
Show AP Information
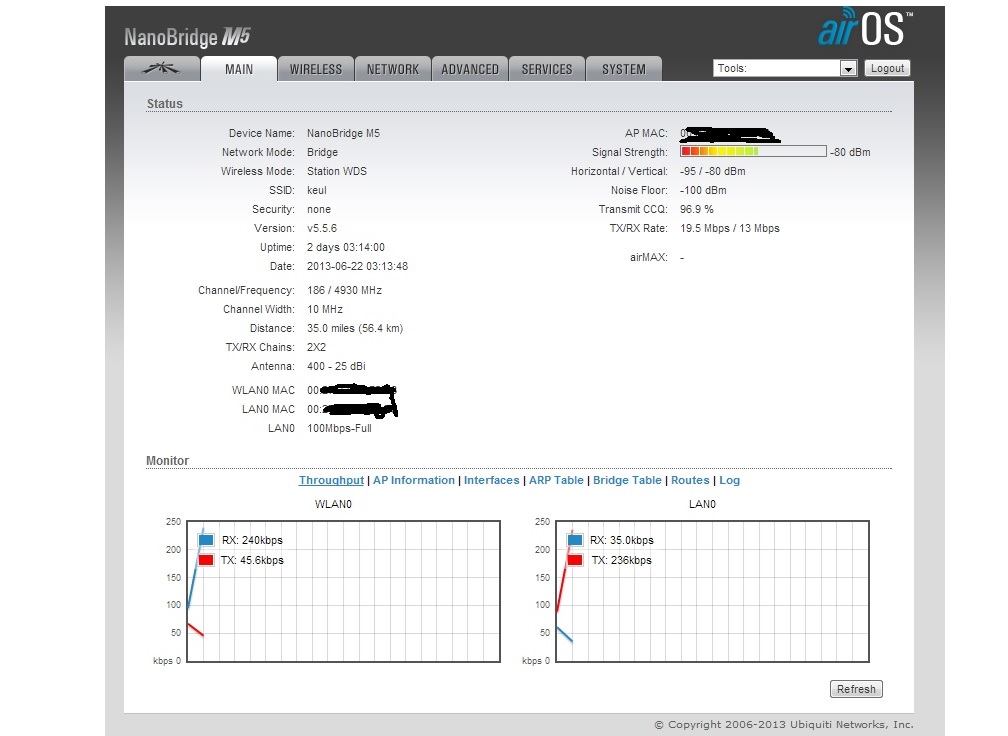414,480
